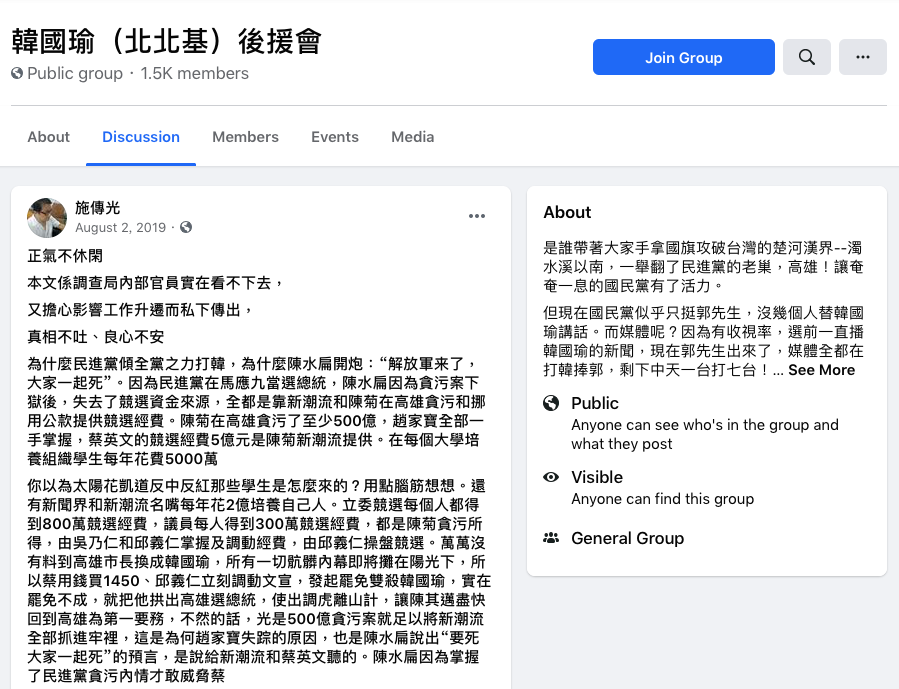This screenshot has width=899, height=689.
Task: Open the author name 施傳光
Action: tap(97, 208)
